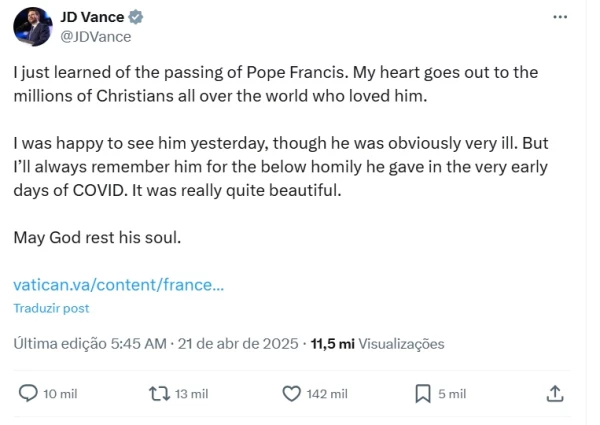
Task: Click the reply speech bubble icon
Action: coord(29,394)
